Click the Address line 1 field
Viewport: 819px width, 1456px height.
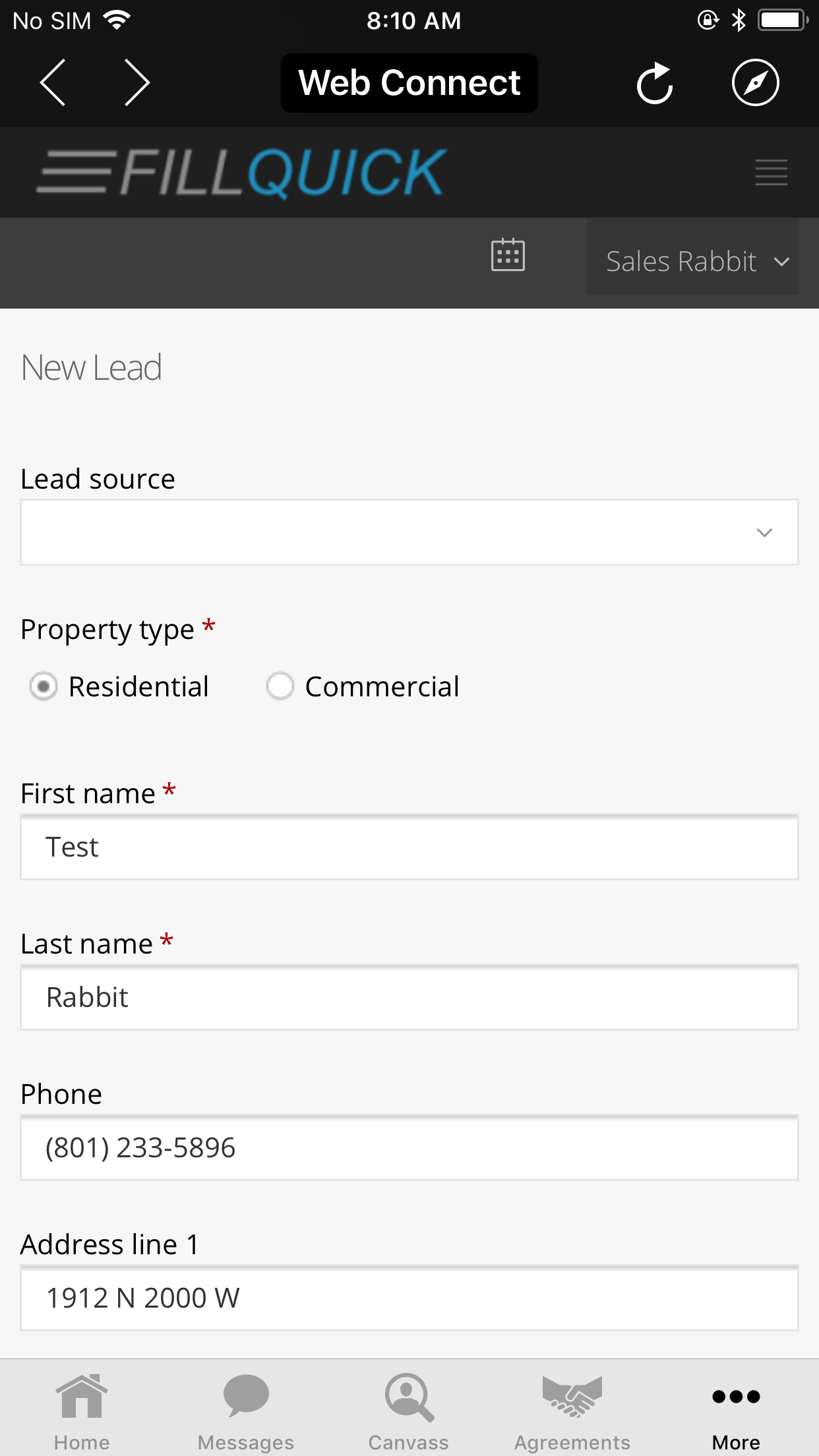(409, 1298)
